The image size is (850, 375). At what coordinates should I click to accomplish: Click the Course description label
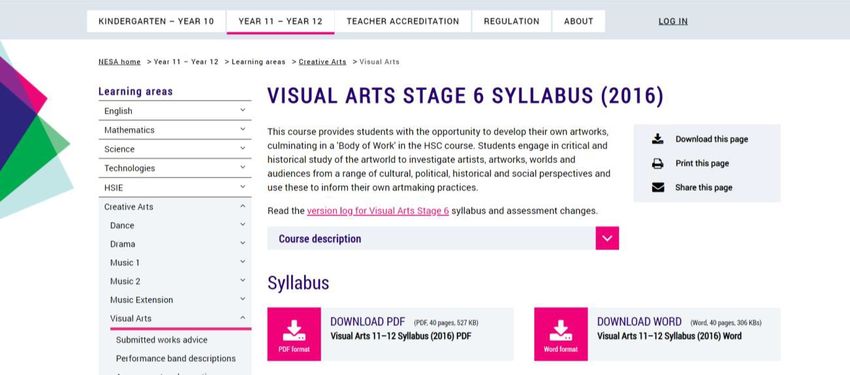pyautogui.click(x=320, y=238)
